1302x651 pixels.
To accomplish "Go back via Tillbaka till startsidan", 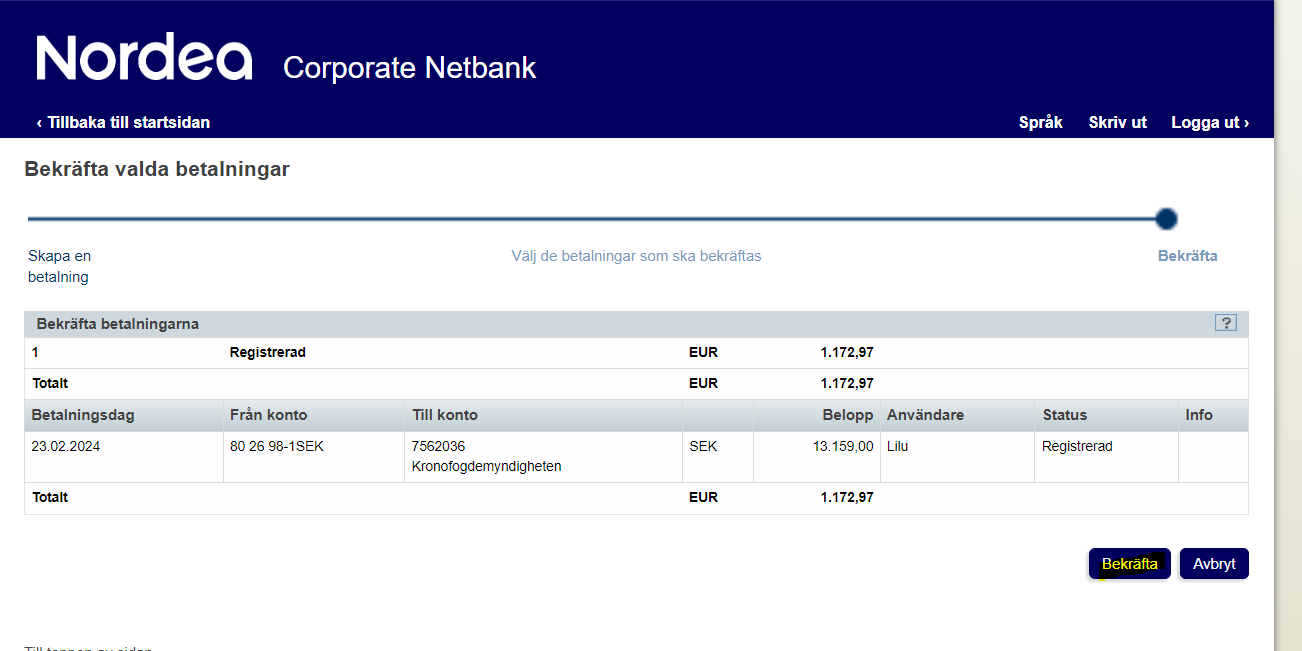I will (x=123, y=123).
